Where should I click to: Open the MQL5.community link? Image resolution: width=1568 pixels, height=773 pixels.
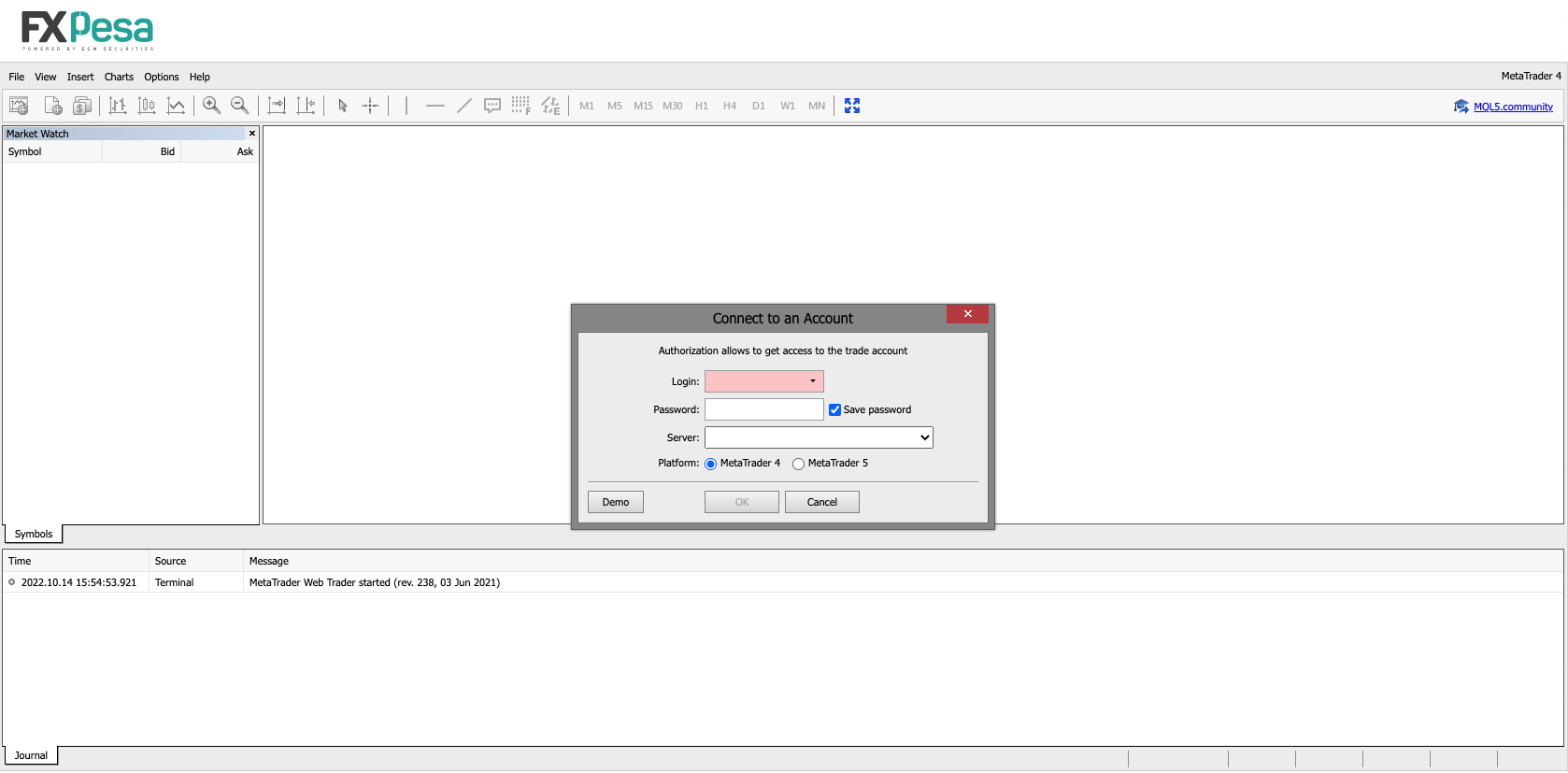click(1514, 107)
